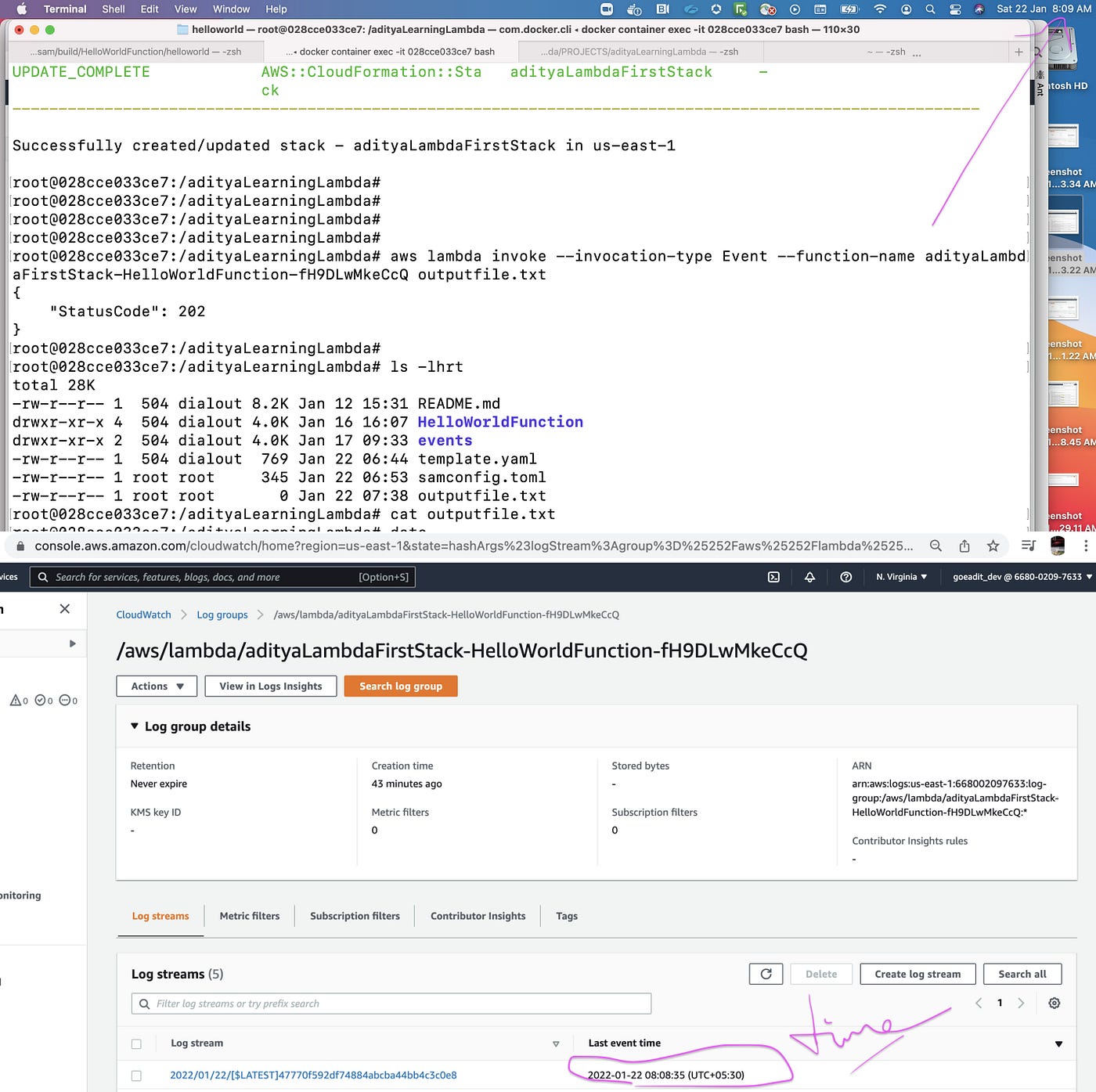Click the battery status icon
This screenshot has height=1092, width=1096.
click(x=849, y=9)
